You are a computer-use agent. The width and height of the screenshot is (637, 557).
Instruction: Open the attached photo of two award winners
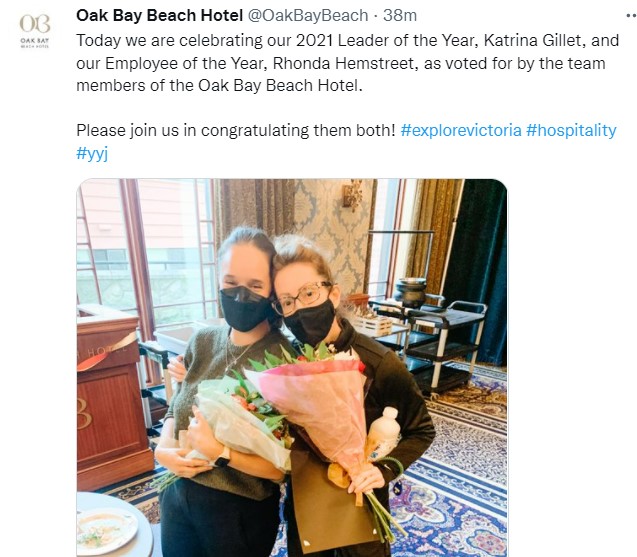(x=292, y=368)
